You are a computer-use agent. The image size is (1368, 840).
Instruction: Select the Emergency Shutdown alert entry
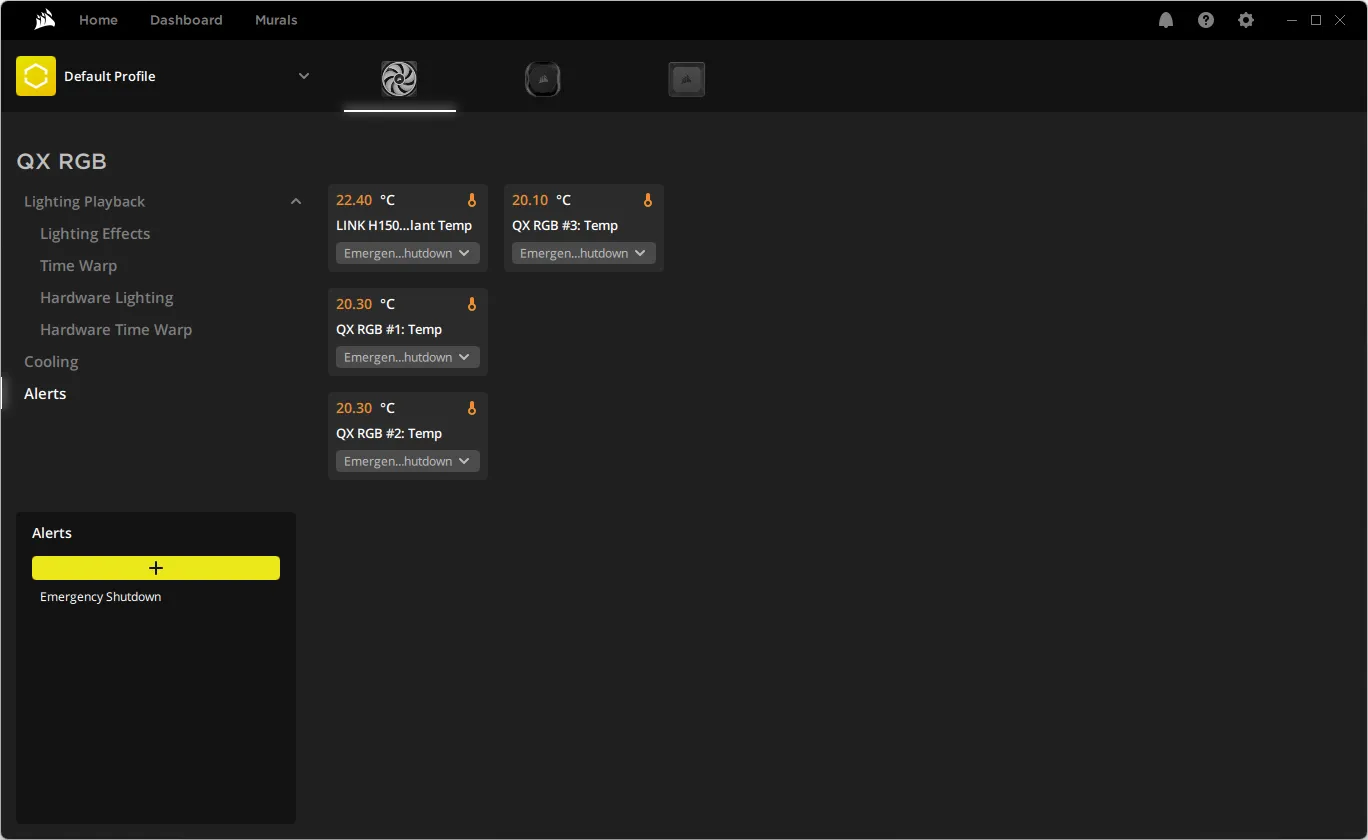100,597
